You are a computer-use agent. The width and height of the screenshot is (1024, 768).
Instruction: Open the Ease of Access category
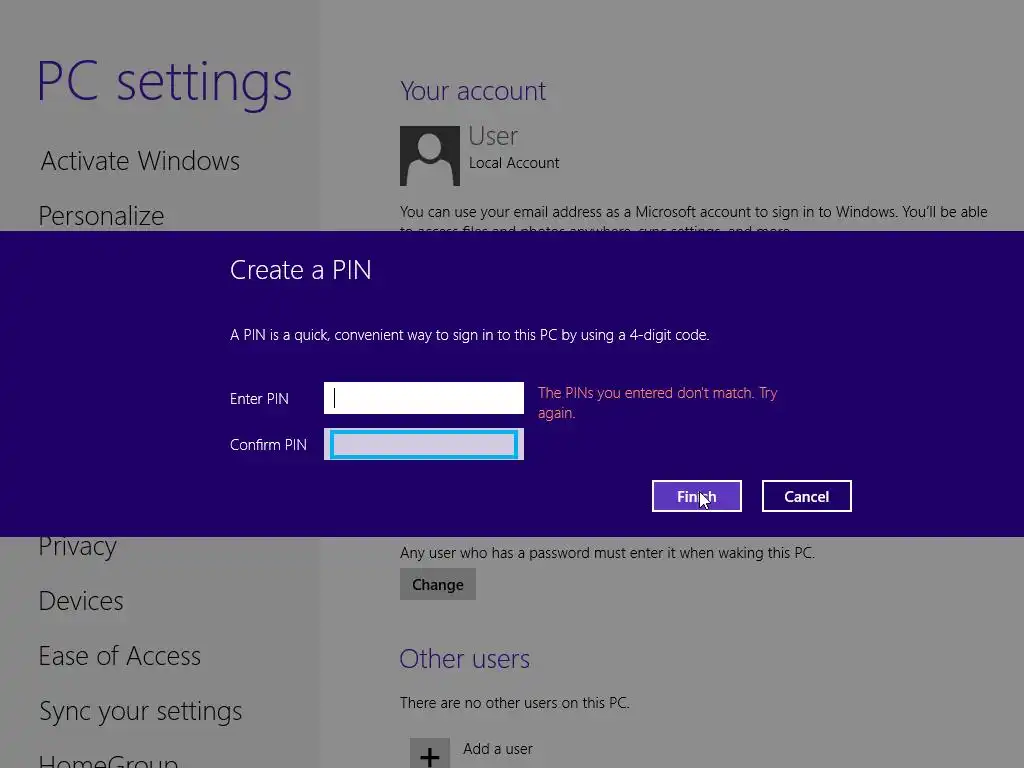(x=120, y=656)
